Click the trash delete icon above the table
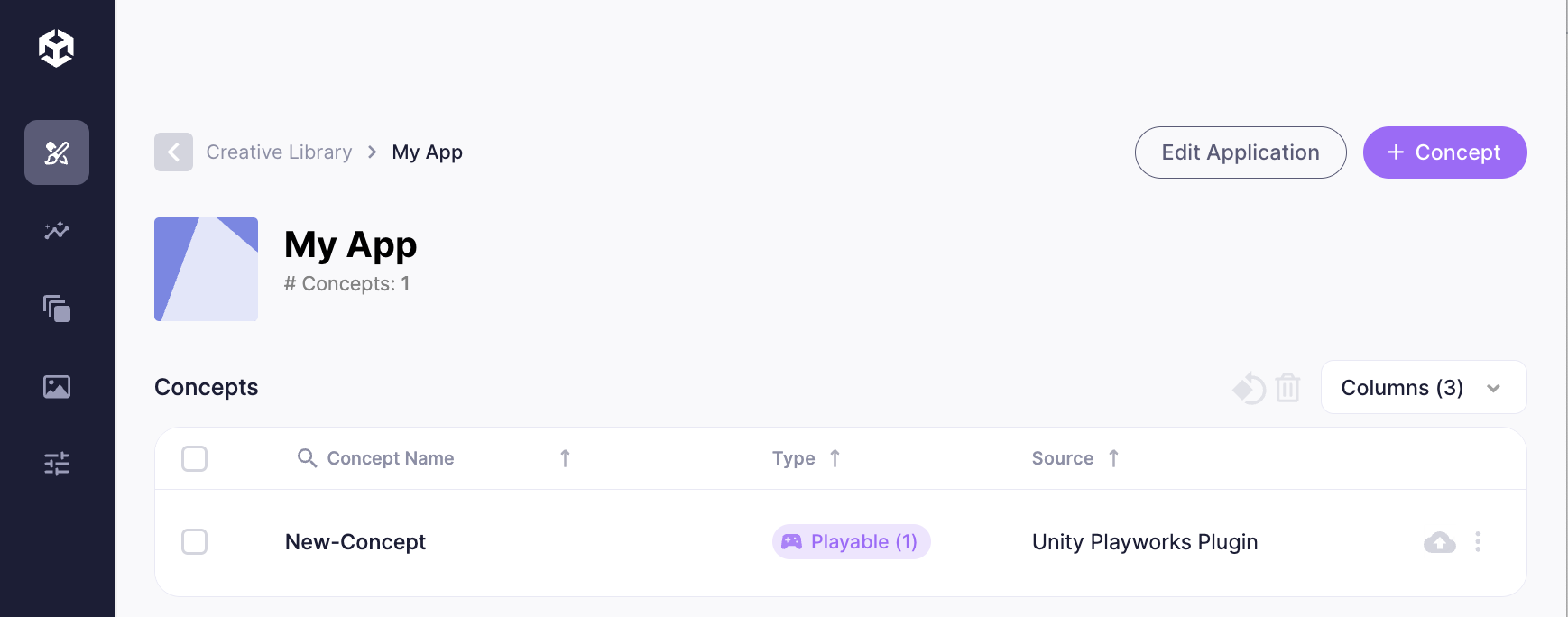Image resolution: width=1568 pixels, height=617 pixels. pos(1288,388)
